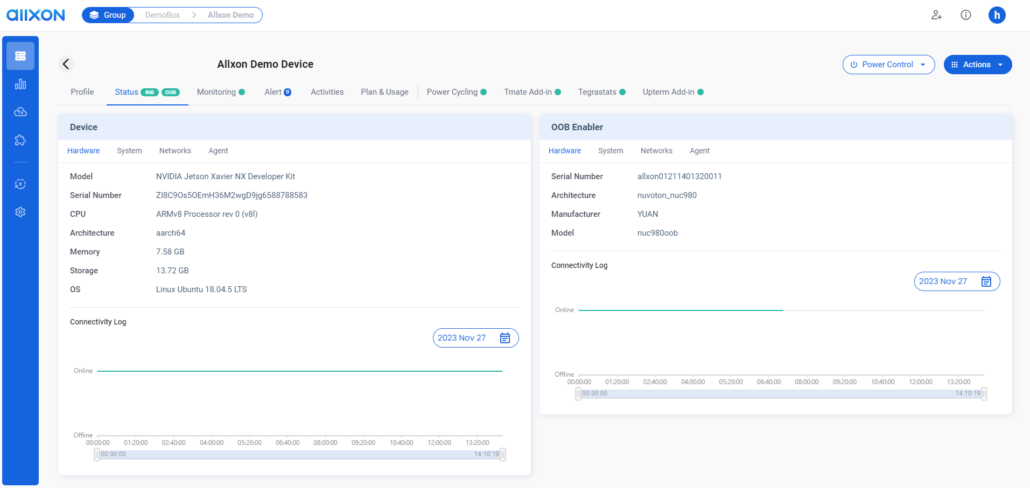Open the settings gear in sidebar
The height and width of the screenshot is (488, 1030).
(20, 212)
